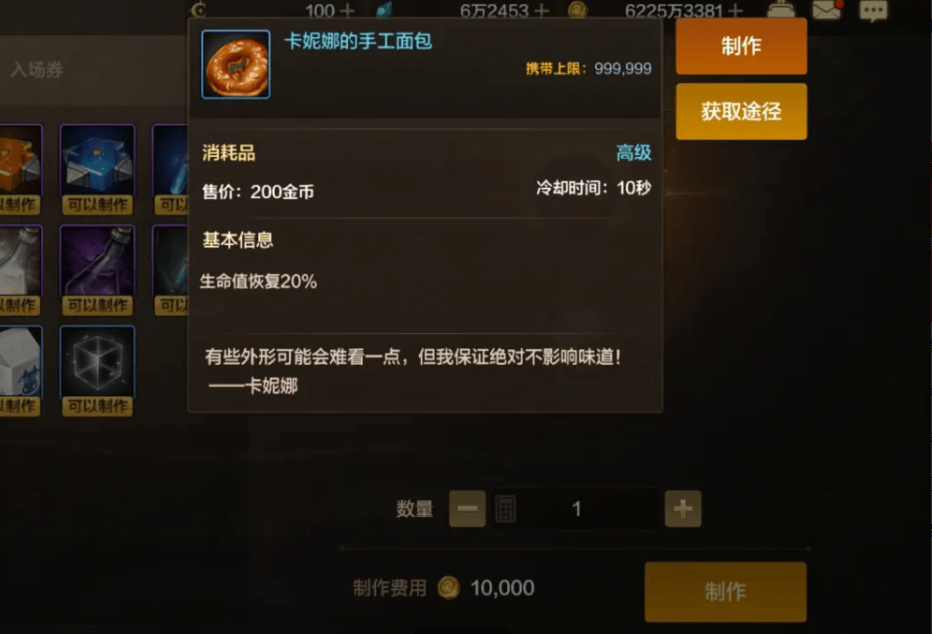Click the large 制作 button at bottom
This screenshot has height=634, width=932.
pos(725,591)
